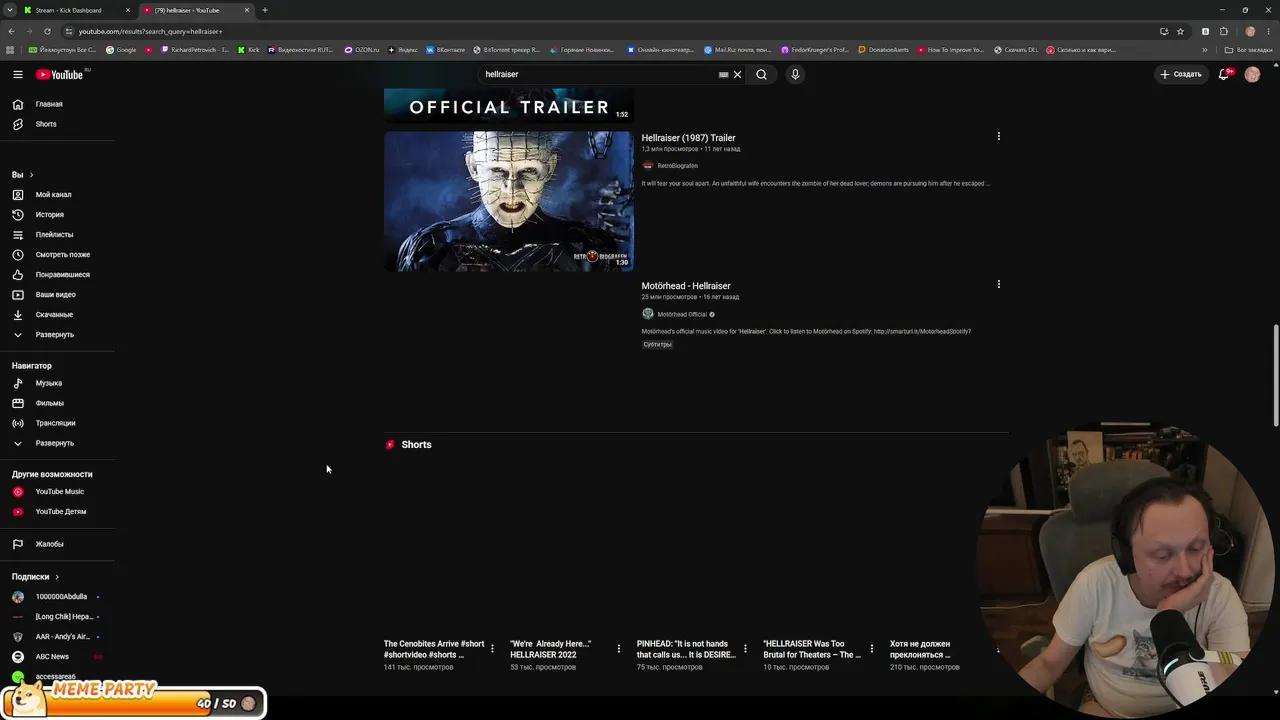Open a new browser tab
Viewport: 1280px width, 720px height.
[x=264, y=10]
